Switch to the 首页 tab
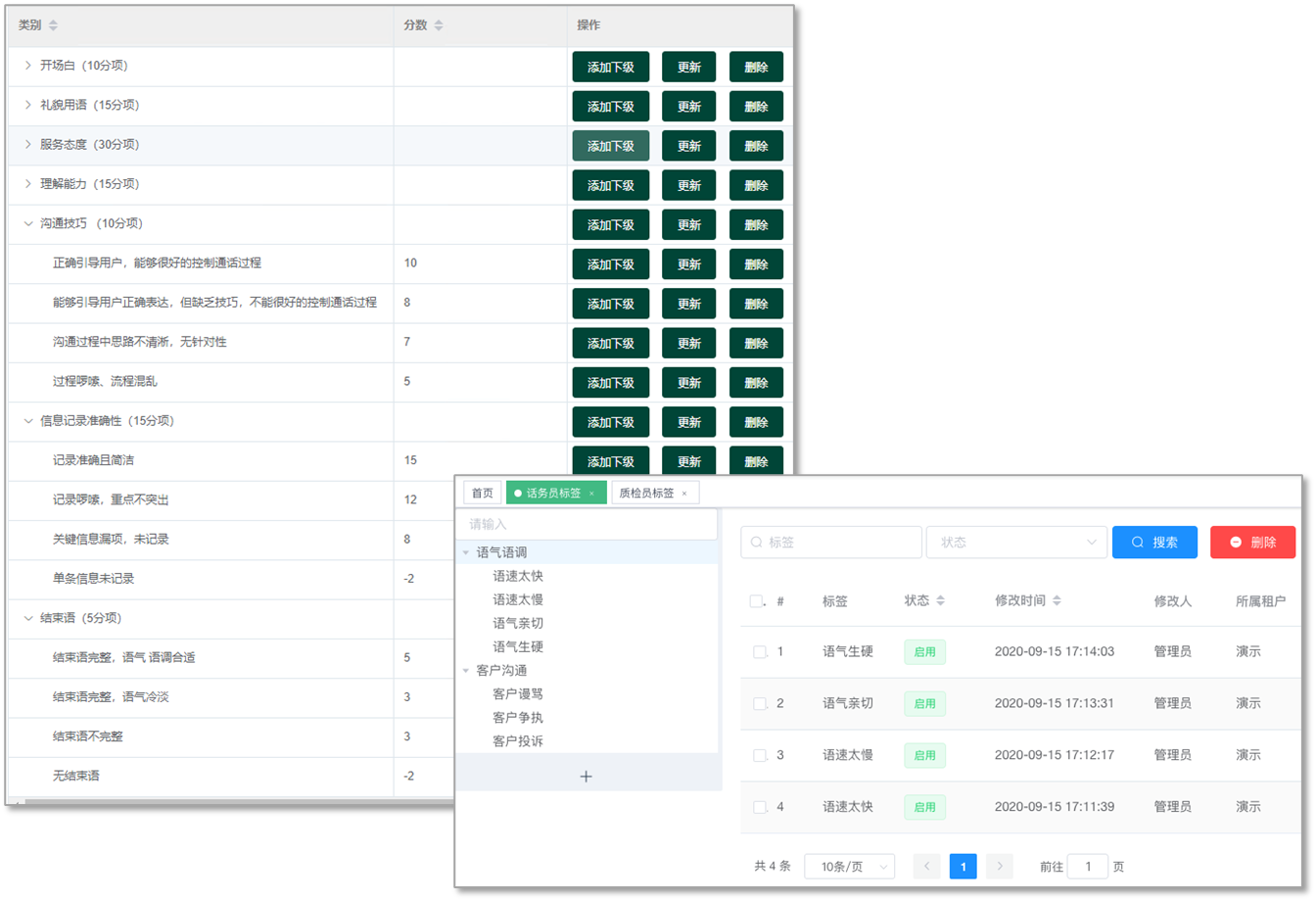 tap(482, 493)
